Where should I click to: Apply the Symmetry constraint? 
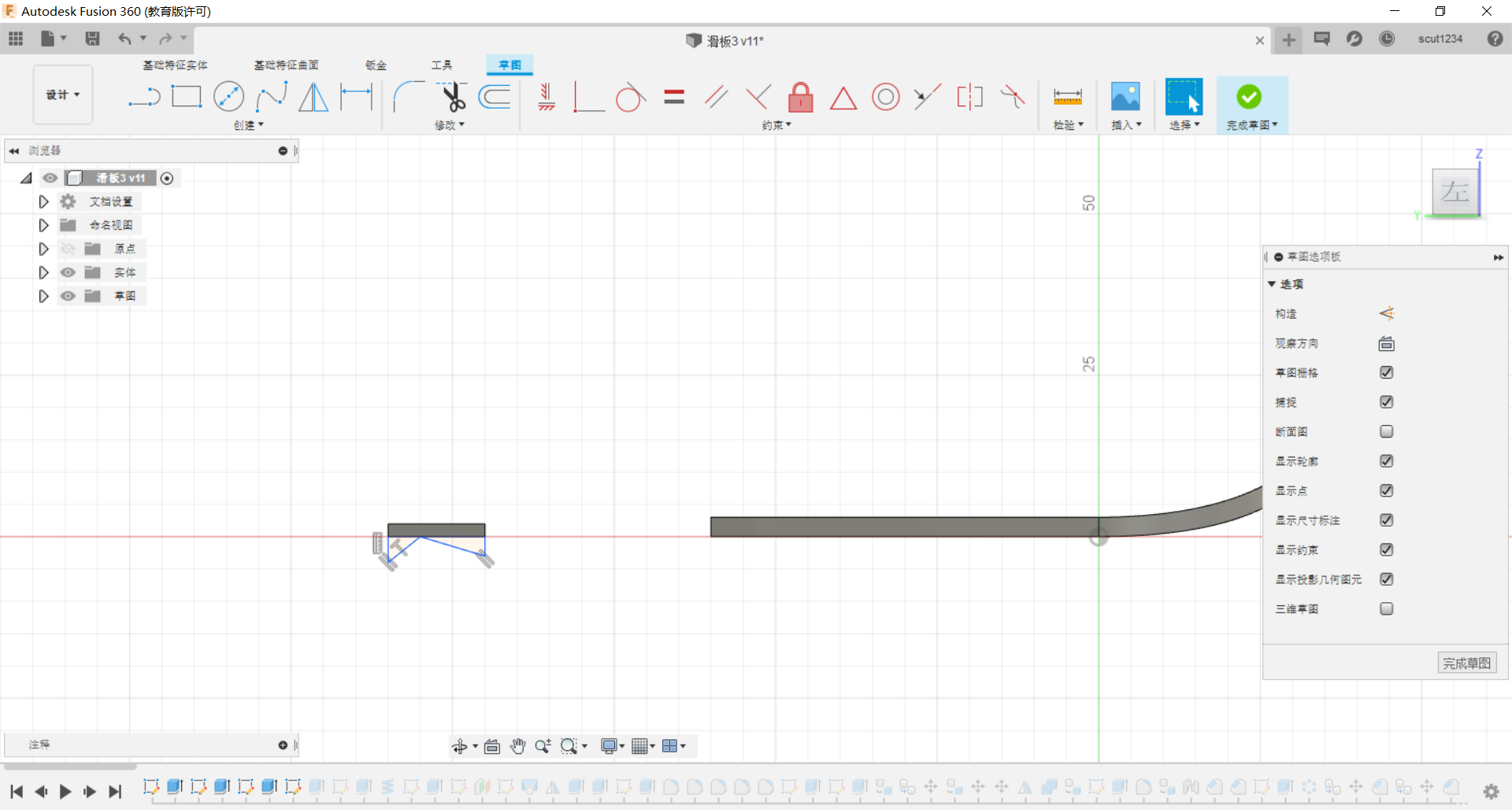970,97
